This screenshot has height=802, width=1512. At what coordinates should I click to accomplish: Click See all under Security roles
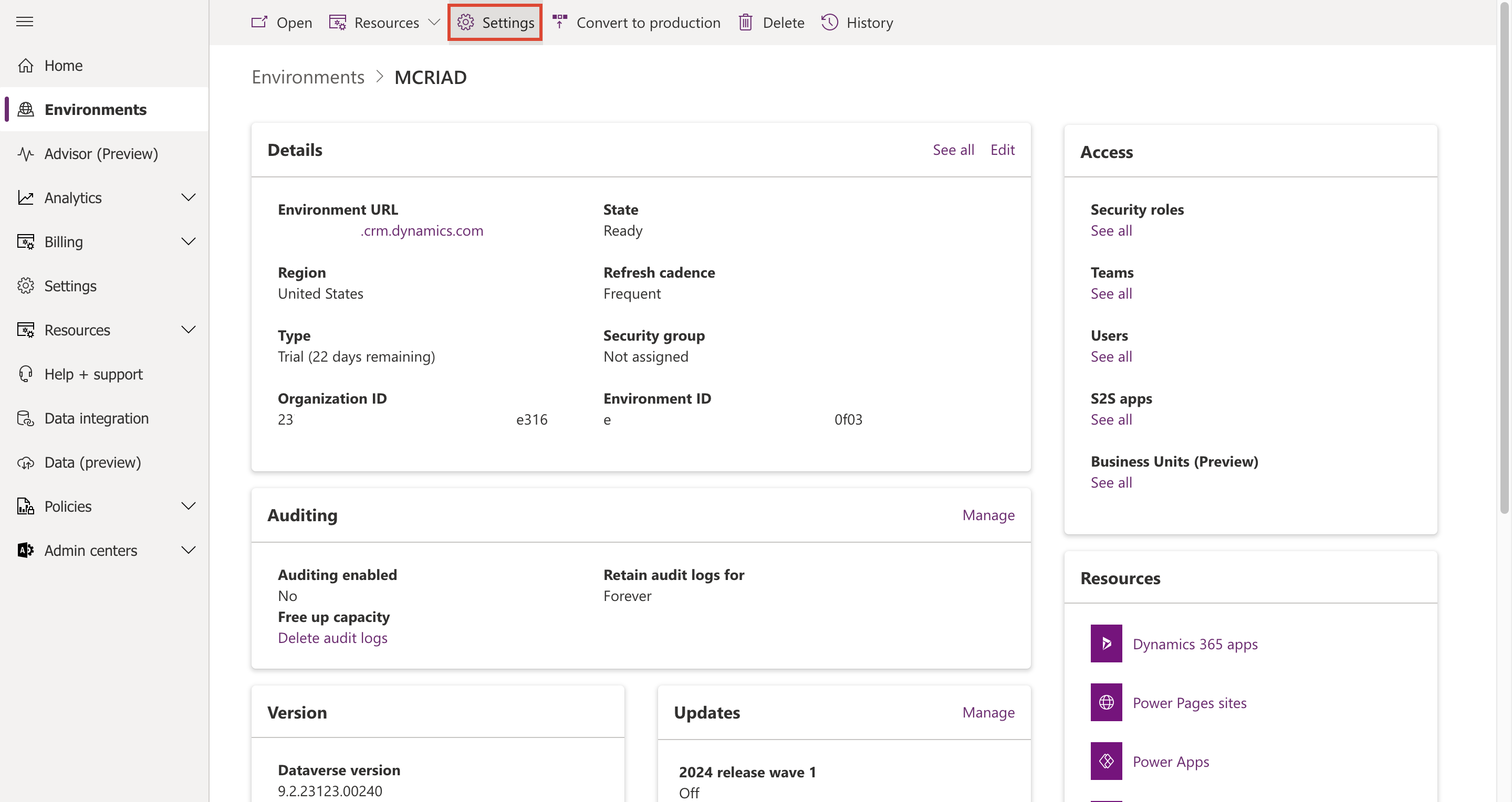point(1111,230)
